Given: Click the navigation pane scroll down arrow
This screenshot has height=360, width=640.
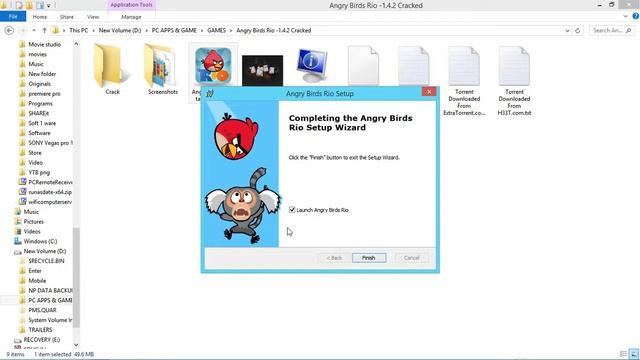Looking at the screenshot, I should (76, 345).
